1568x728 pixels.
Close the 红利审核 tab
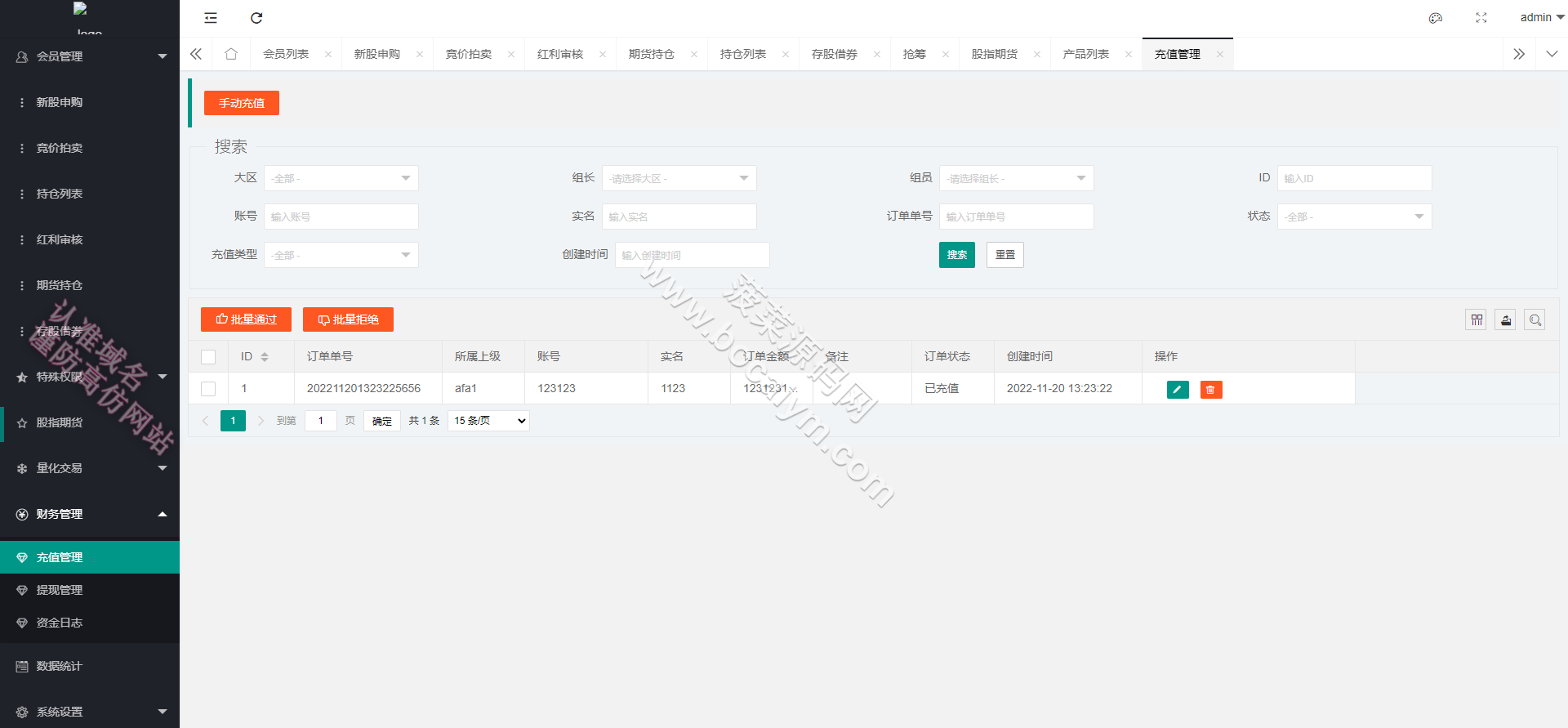(603, 55)
